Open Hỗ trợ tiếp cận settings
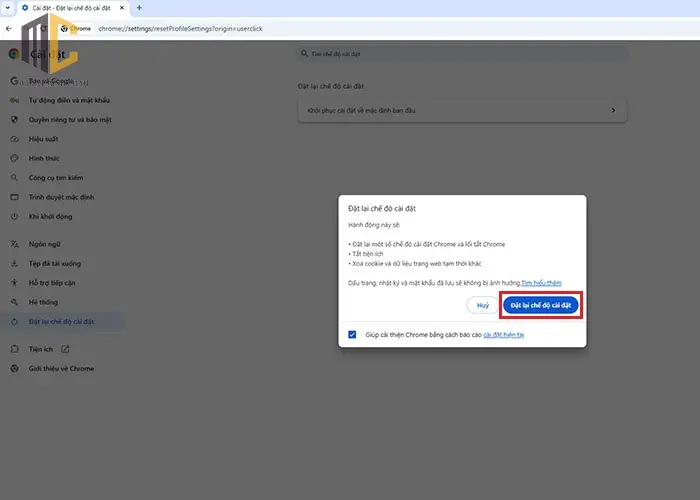This screenshot has height=500, width=700. pos(52,283)
